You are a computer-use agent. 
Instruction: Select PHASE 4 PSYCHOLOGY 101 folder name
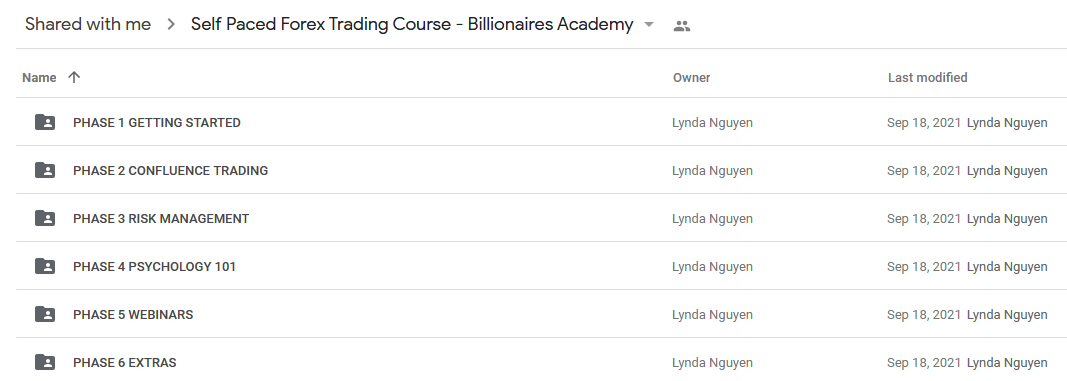pyautogui.click(x=154, y=267)
